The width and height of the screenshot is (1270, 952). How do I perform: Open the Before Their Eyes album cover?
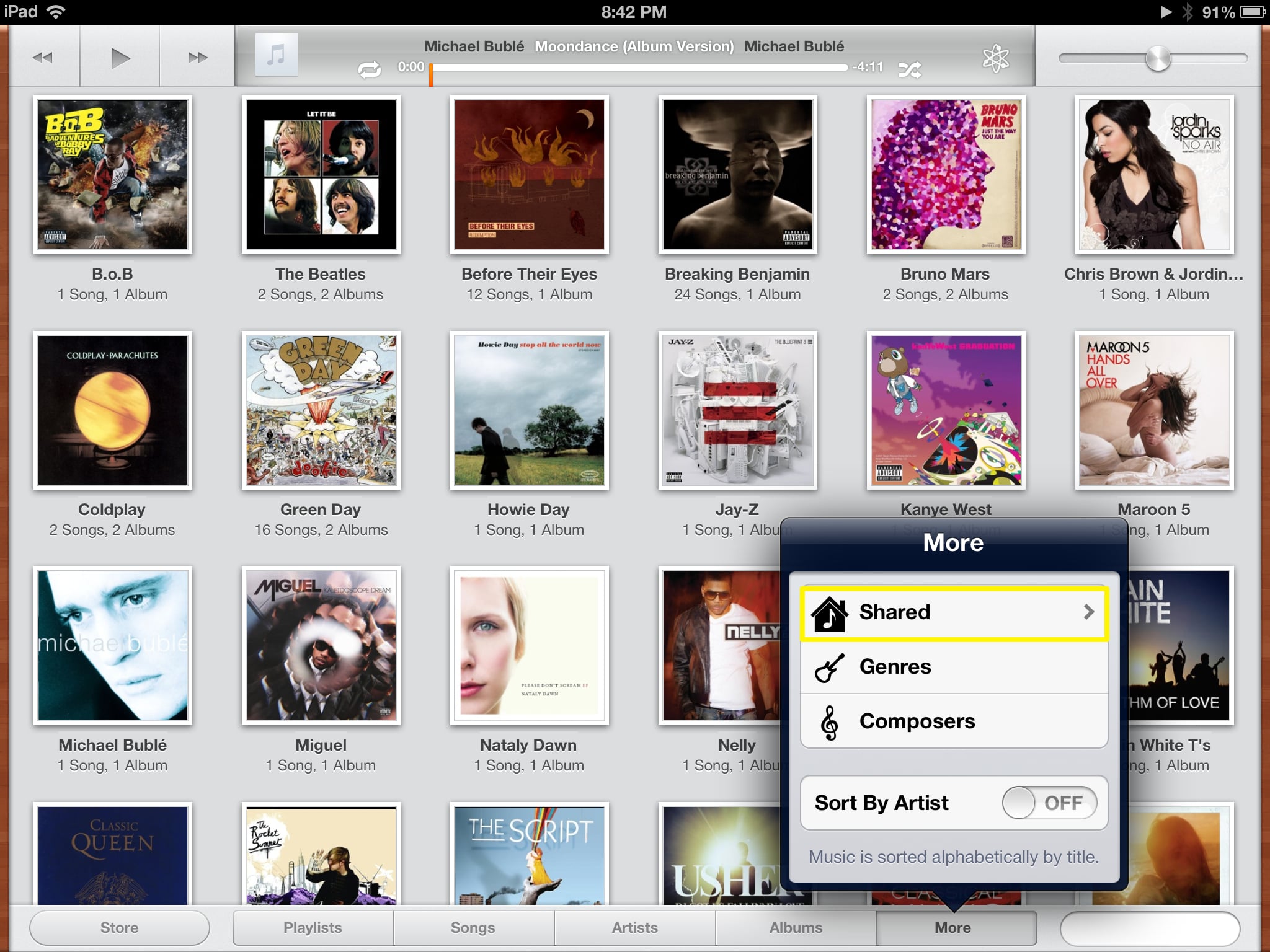click(x=530, y=175)
